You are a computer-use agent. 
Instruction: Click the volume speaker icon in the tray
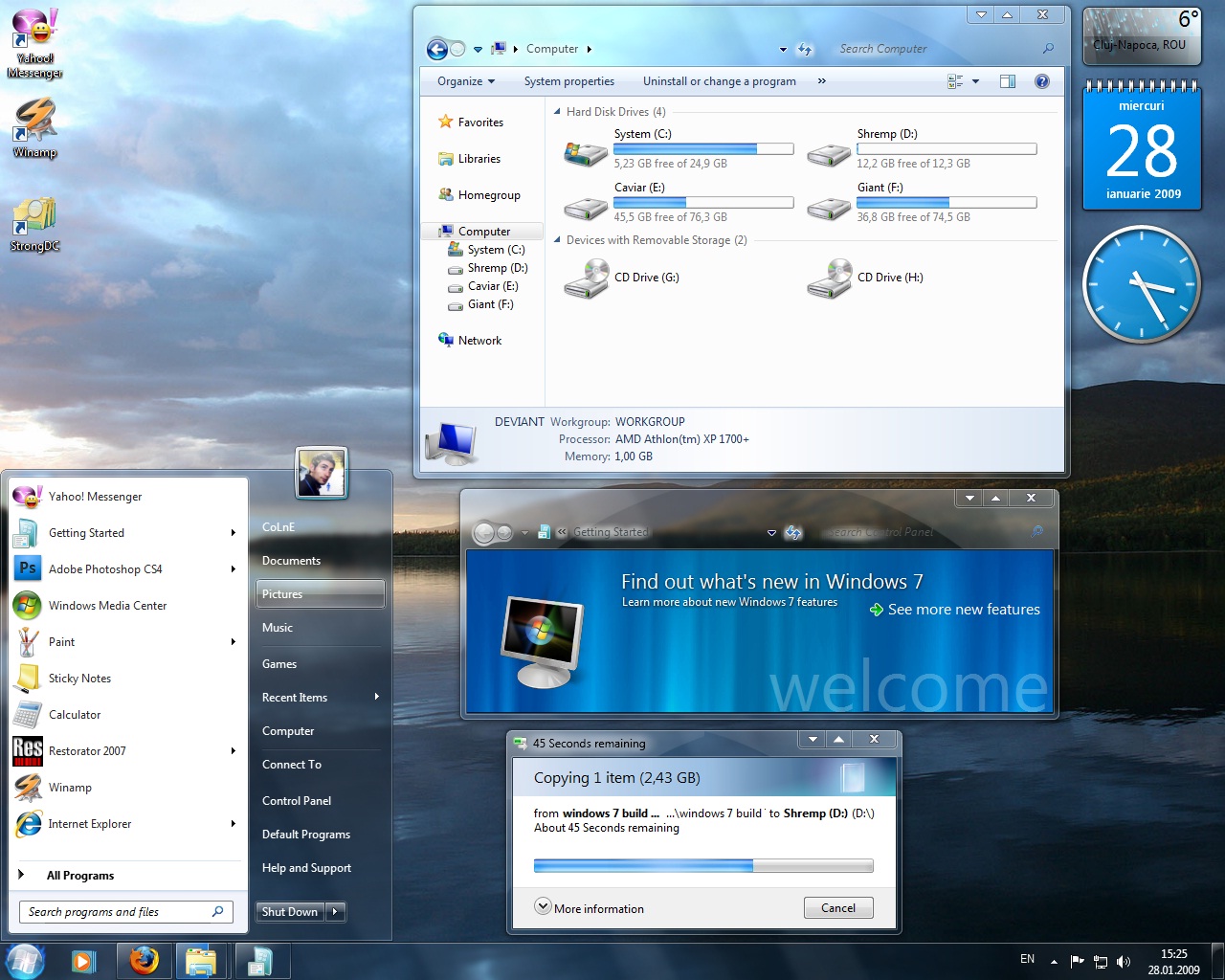1124,962
